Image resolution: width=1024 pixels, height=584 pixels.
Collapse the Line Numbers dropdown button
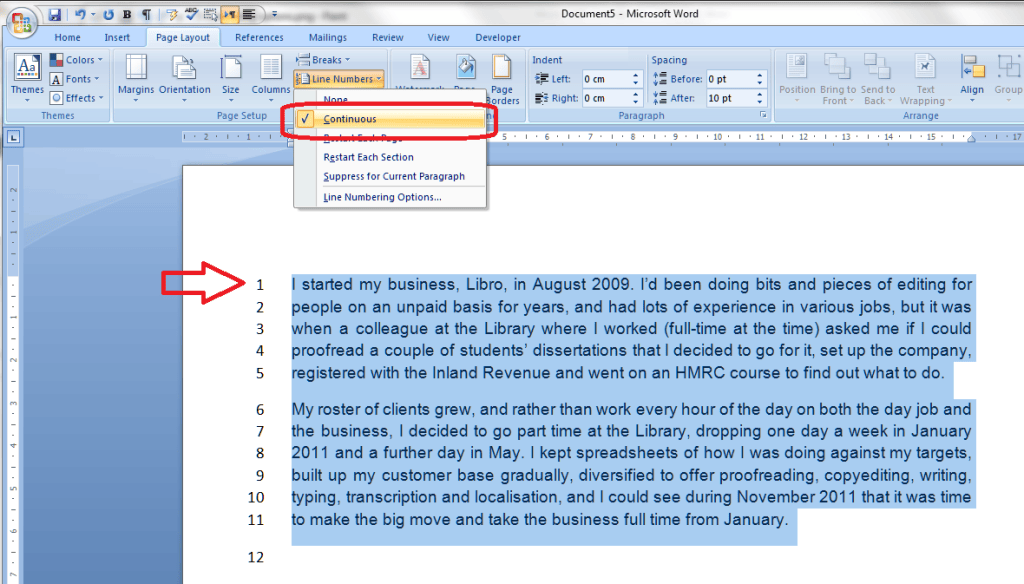[x=338, y=79]
